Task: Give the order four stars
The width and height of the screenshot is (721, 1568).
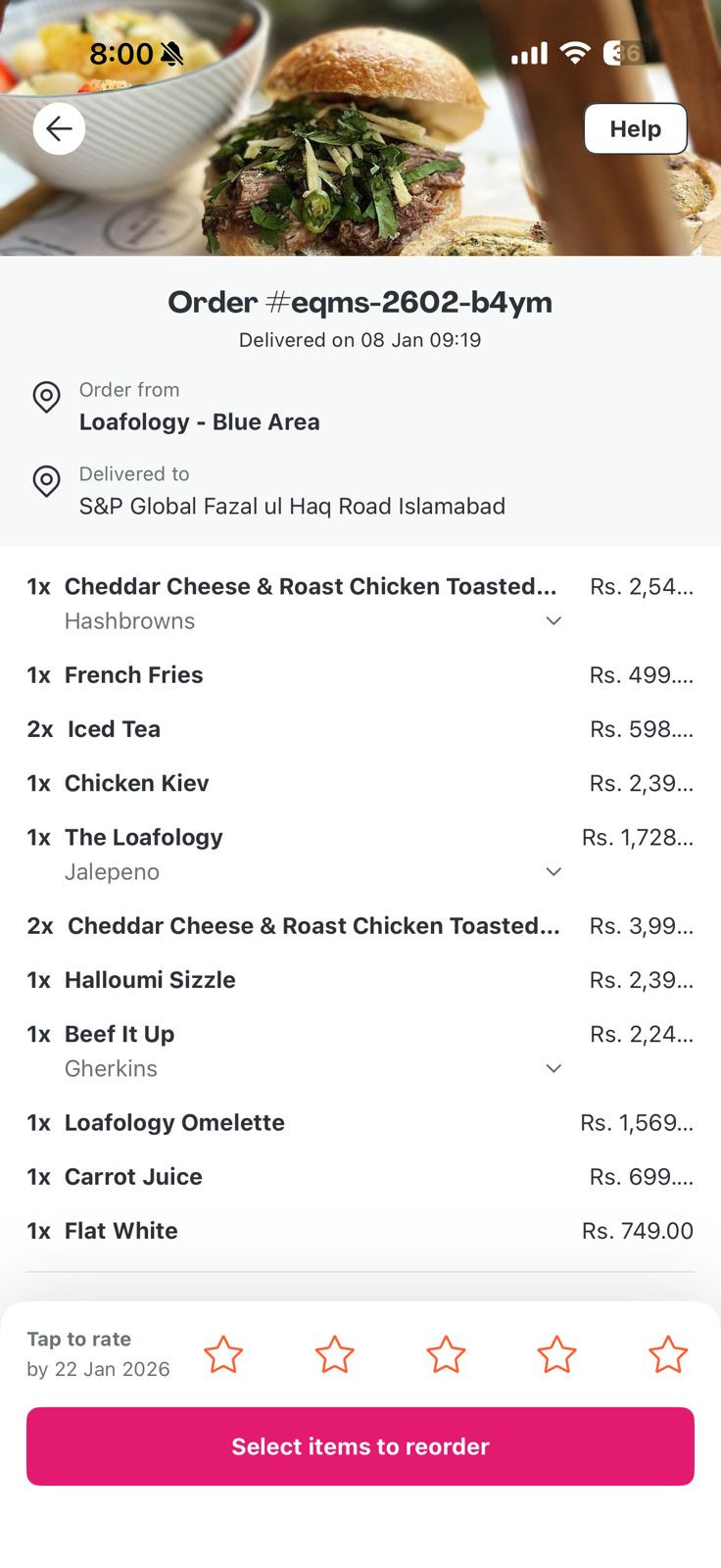Action: point(556,1354)
